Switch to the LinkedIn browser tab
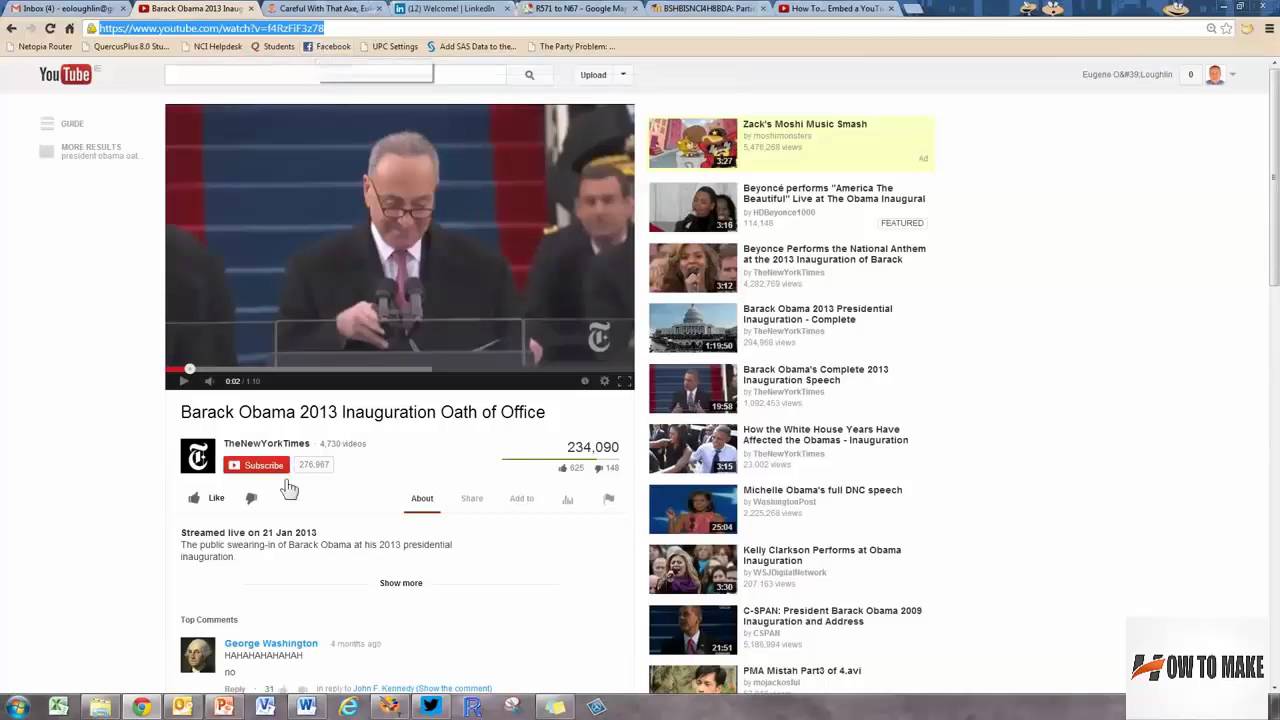The height and width of the screenshot is (720, 1280). point(450,8)
